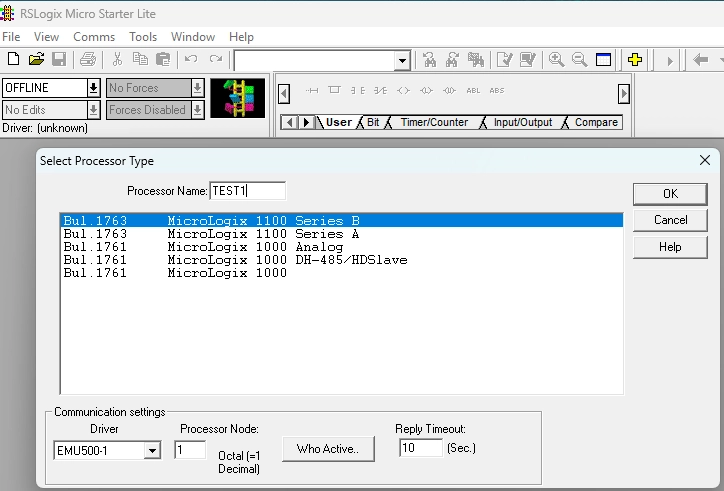This screenshot has height=491, width=724.
Task: Open the File menu
Action: [x=11, y=37]
